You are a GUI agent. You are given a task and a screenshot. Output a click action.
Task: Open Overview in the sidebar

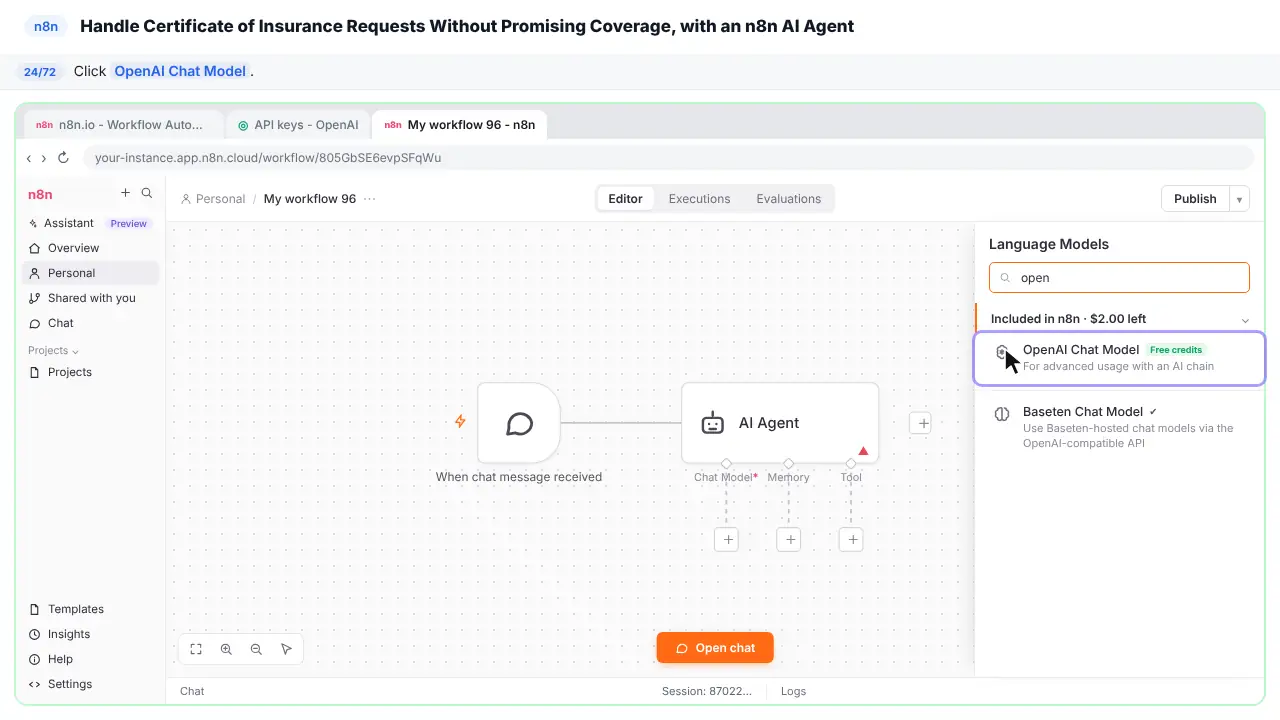90,248
